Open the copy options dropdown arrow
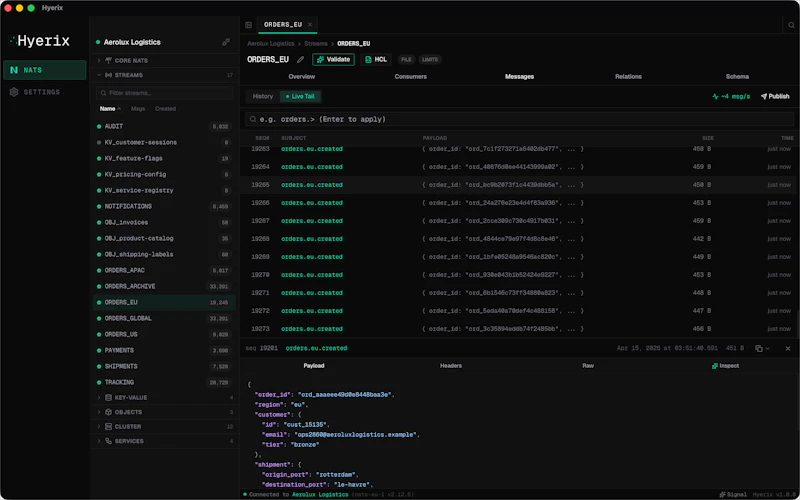 pyautogui.click(x=767, y=348)
